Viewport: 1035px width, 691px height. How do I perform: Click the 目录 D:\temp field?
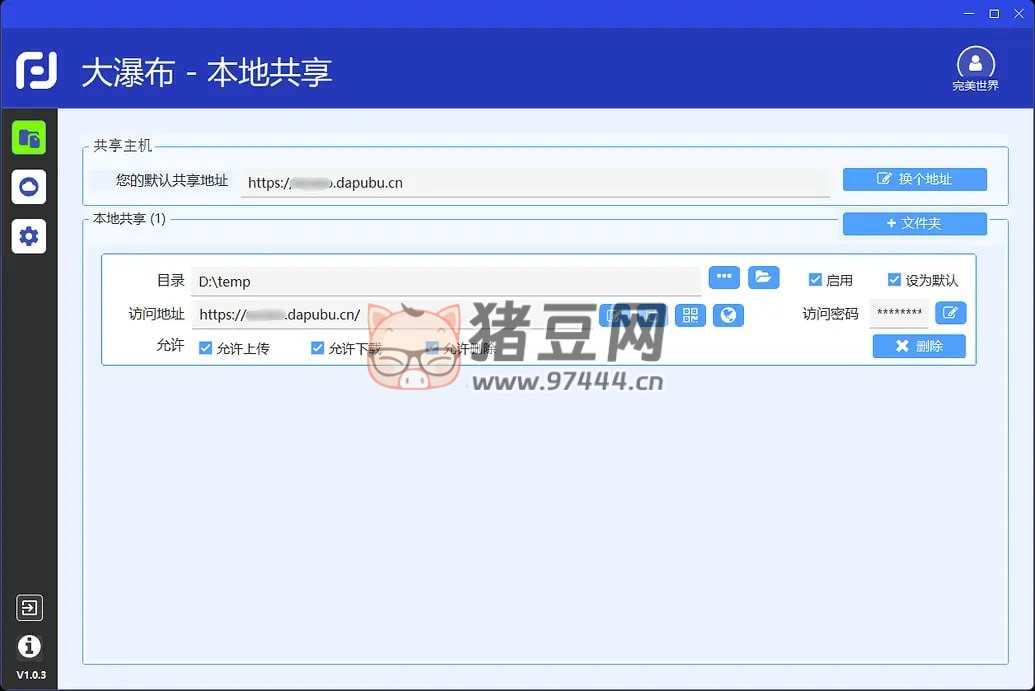tap(446, 281)
